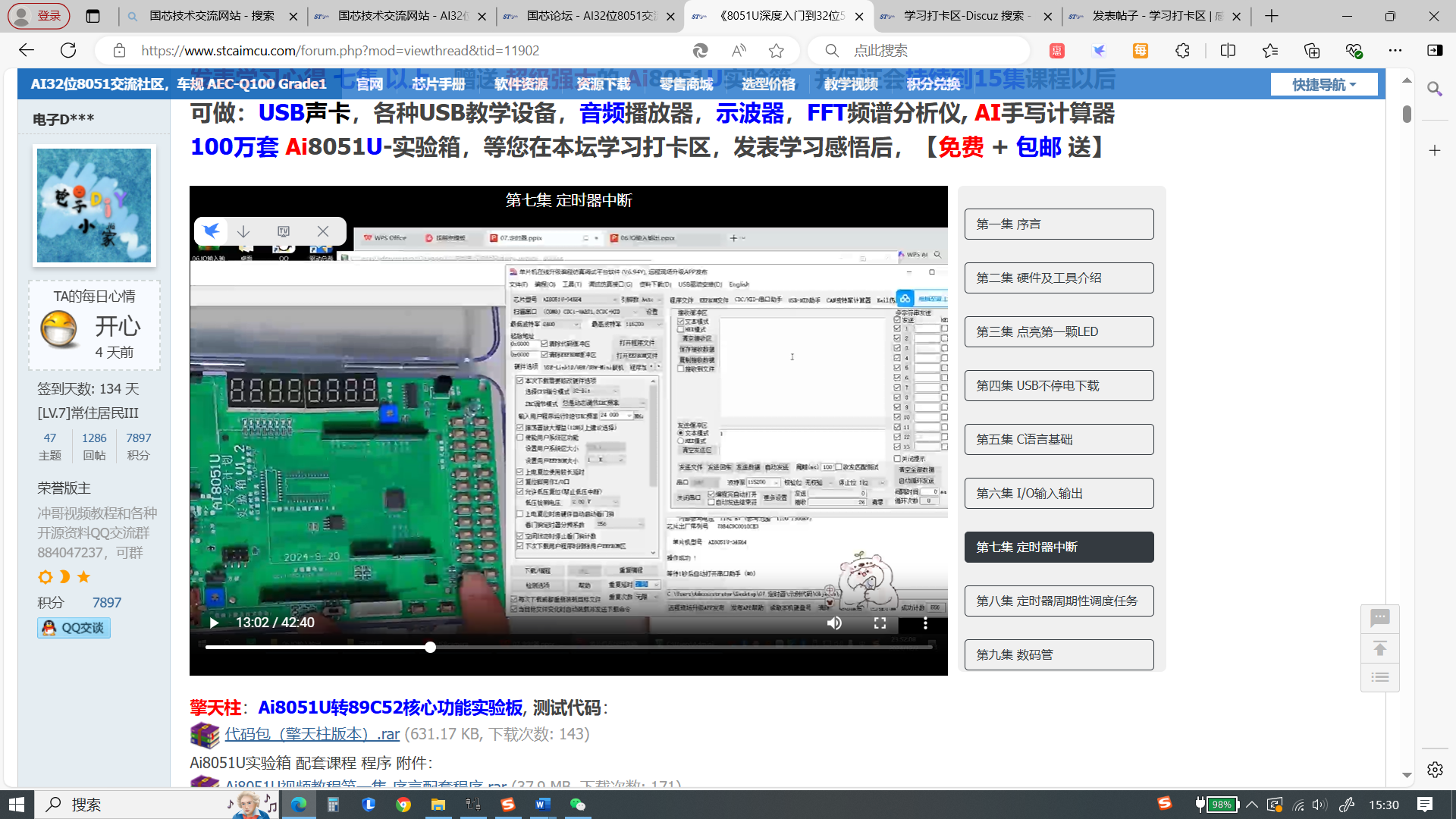Download 代码包（擎天柱版本）.rar attachment
The width and height of the screenshot is (1456, 819).
(x=312, y=734)
